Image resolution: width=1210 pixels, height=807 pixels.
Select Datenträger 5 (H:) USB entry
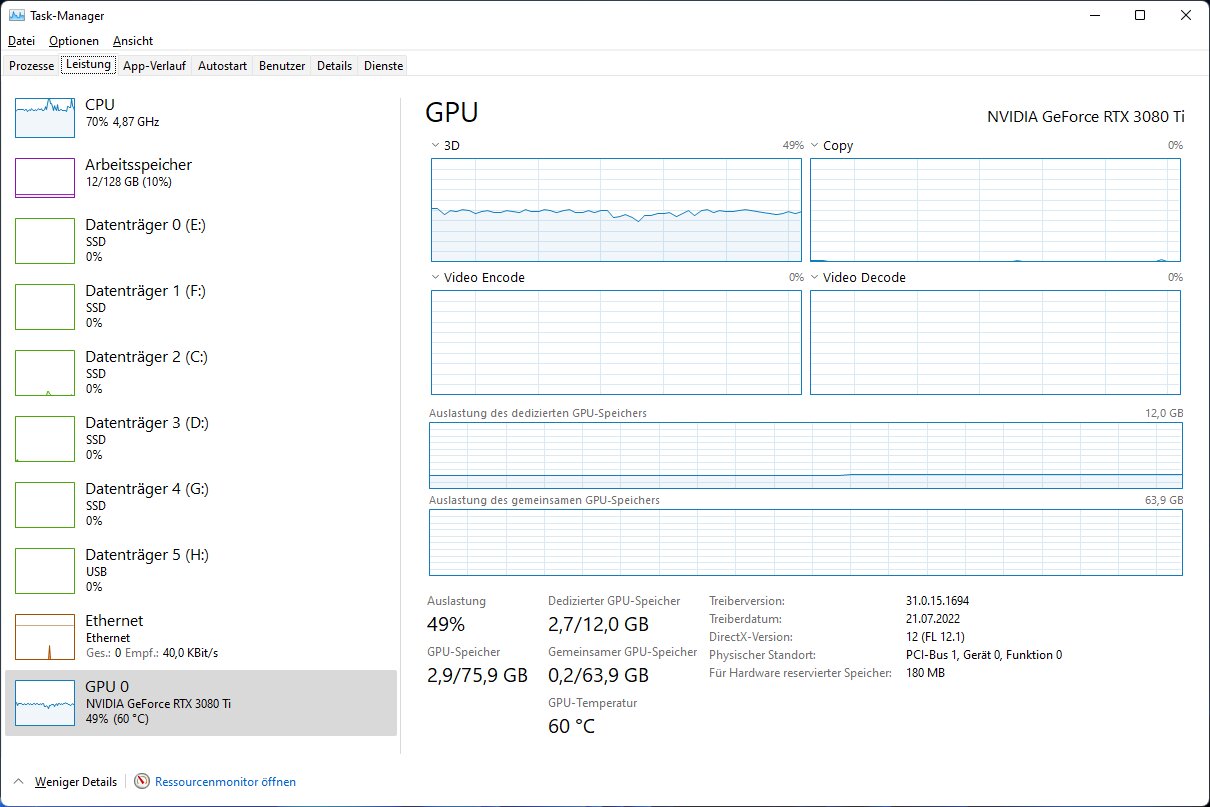pos(201,570)
